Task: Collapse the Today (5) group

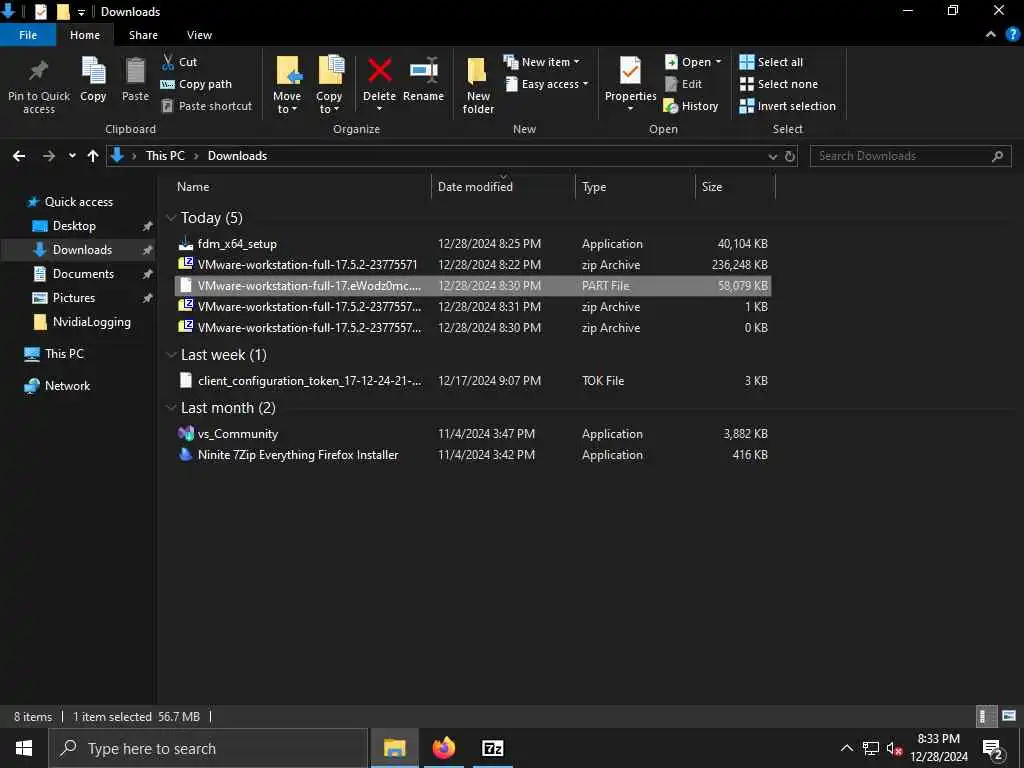Action: (x=171, y=217)
